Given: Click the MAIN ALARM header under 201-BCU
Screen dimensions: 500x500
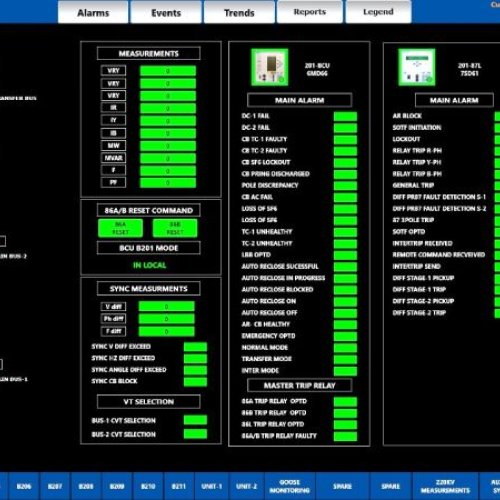Looking at the screenshot, I should click(299, 100).
